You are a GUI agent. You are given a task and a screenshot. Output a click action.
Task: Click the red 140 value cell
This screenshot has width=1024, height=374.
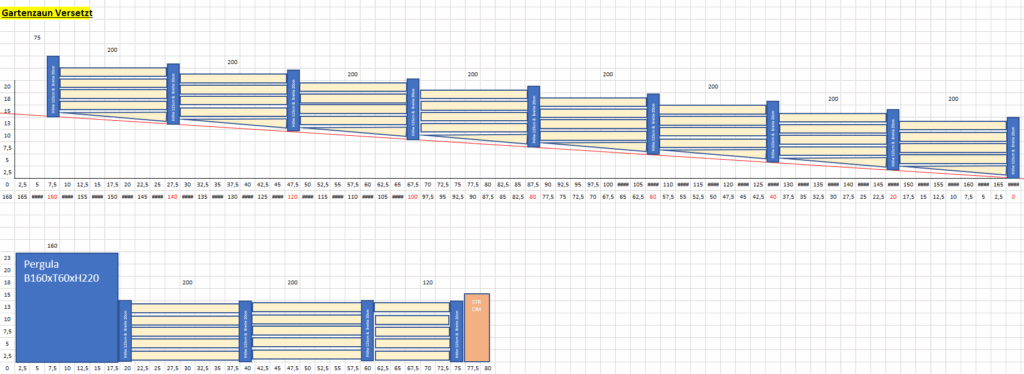click(172, 196)
